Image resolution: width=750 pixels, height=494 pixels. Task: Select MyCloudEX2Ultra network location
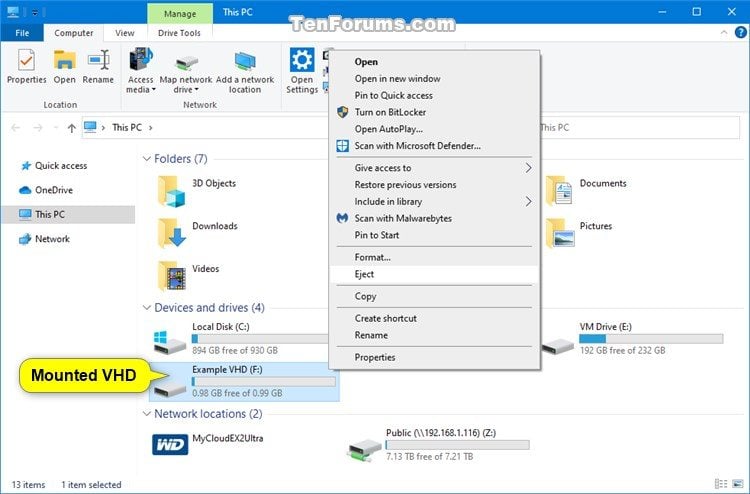coord(208,445)
